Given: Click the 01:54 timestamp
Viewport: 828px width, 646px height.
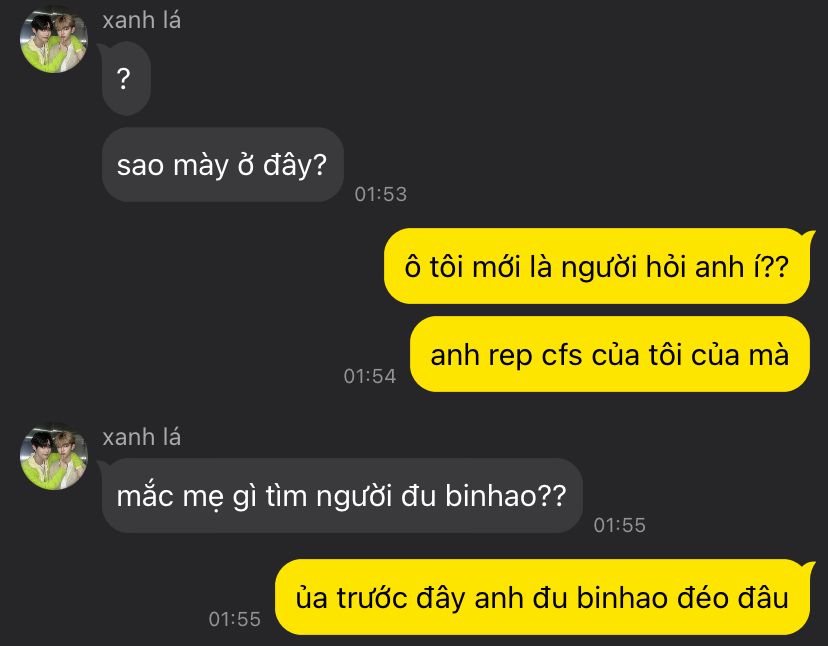Looking at the screenshot, I should [370, 376].
